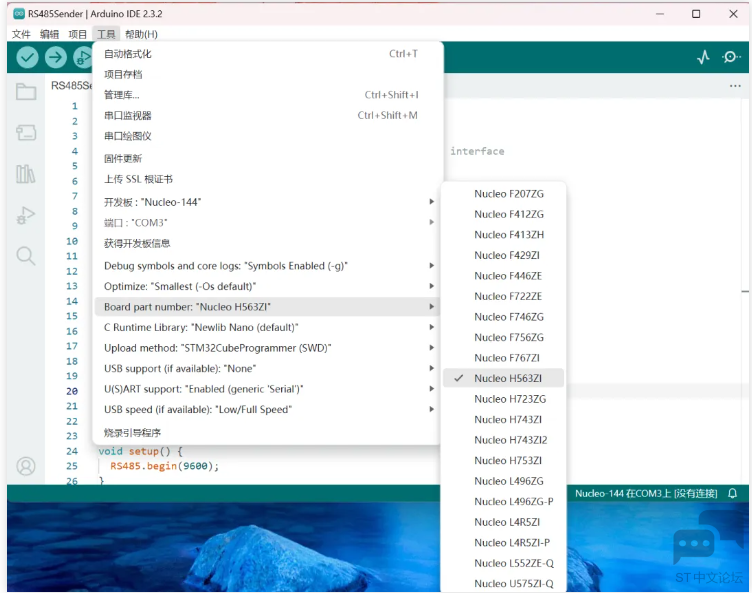
Task: Open the 编辑 menu
Action: click(49, 34)
